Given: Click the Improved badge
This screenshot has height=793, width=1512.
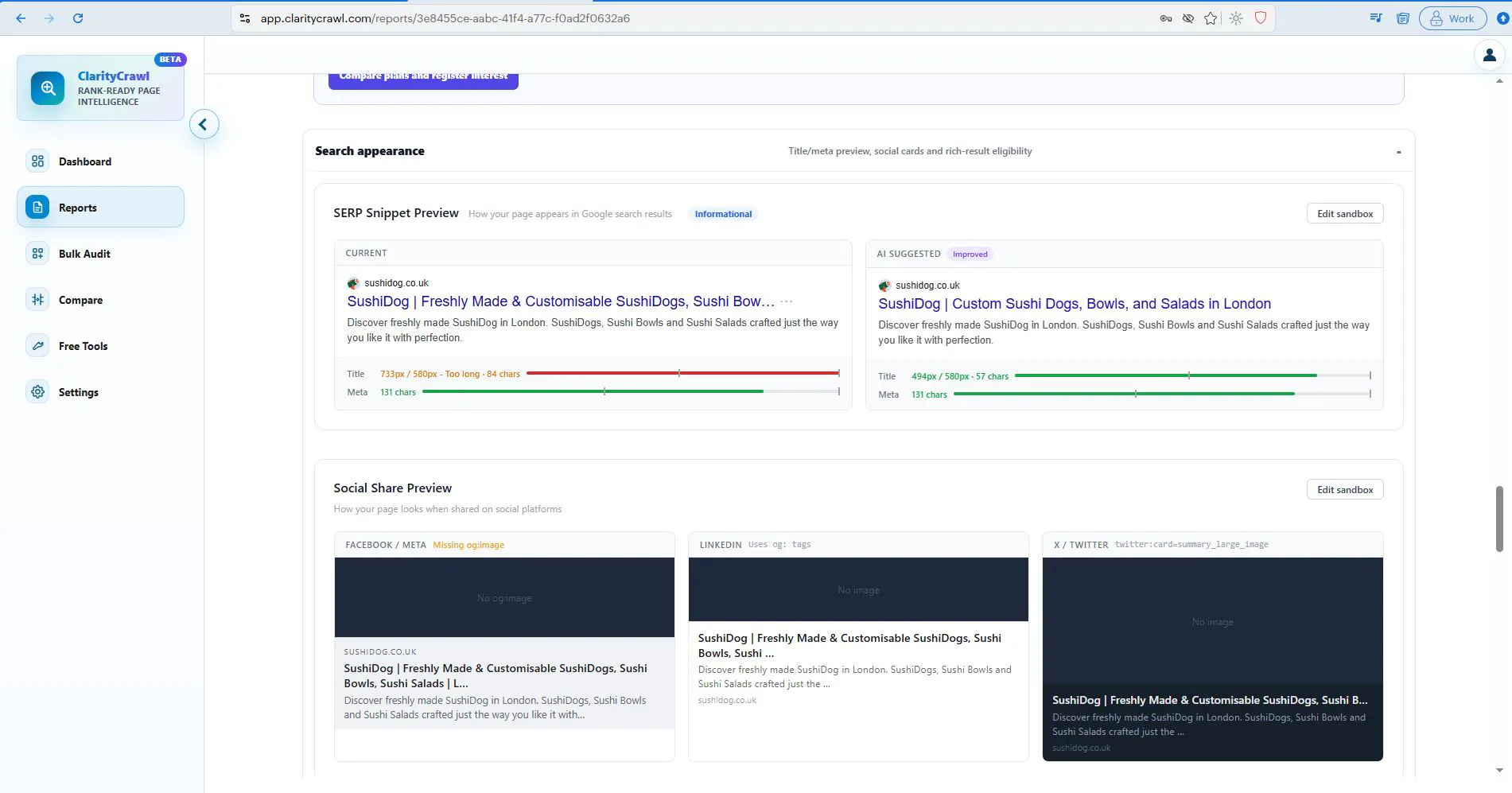Looking at the screenshot, I should click(970, 255).
